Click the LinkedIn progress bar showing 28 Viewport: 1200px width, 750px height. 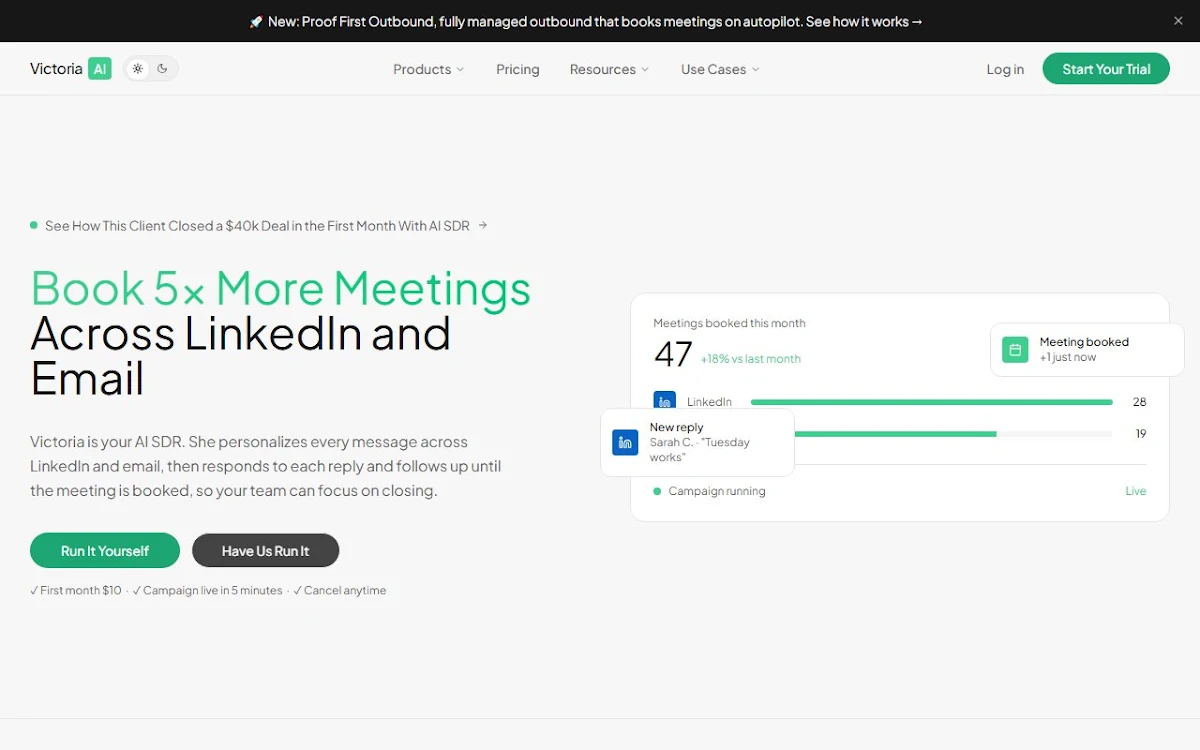[x=931, y=402]
